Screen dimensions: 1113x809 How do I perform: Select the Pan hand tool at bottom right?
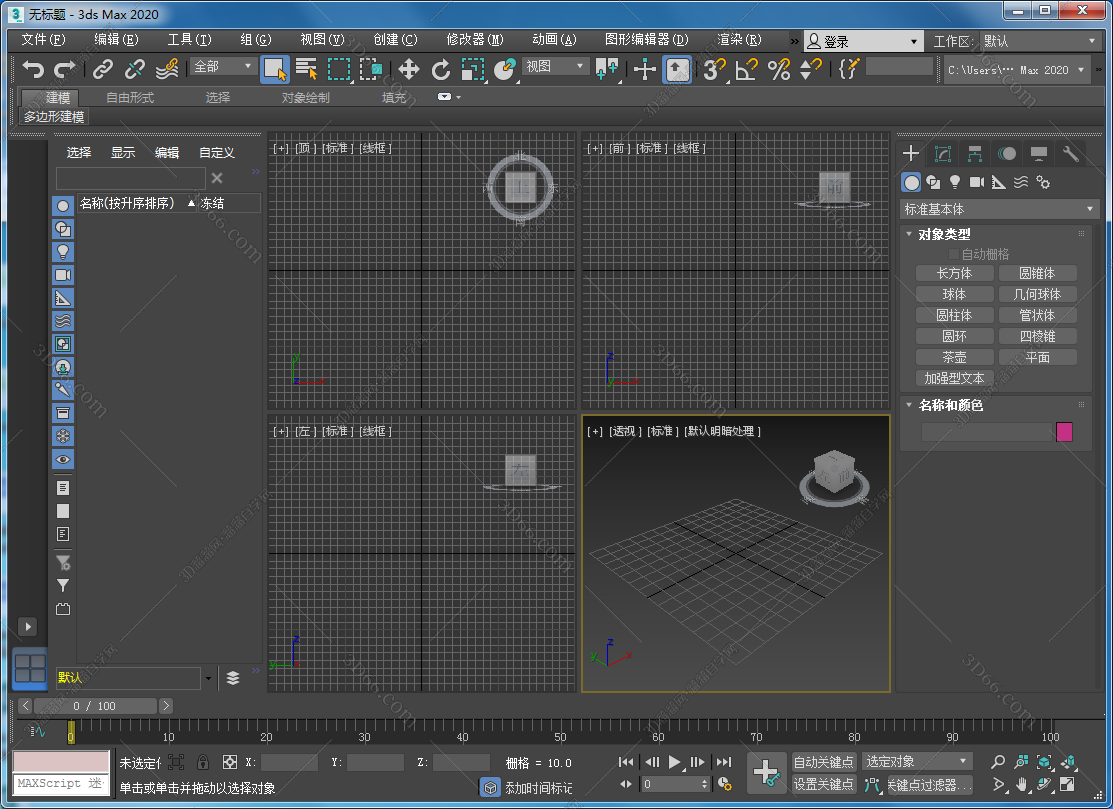[x=1020, y=785]
